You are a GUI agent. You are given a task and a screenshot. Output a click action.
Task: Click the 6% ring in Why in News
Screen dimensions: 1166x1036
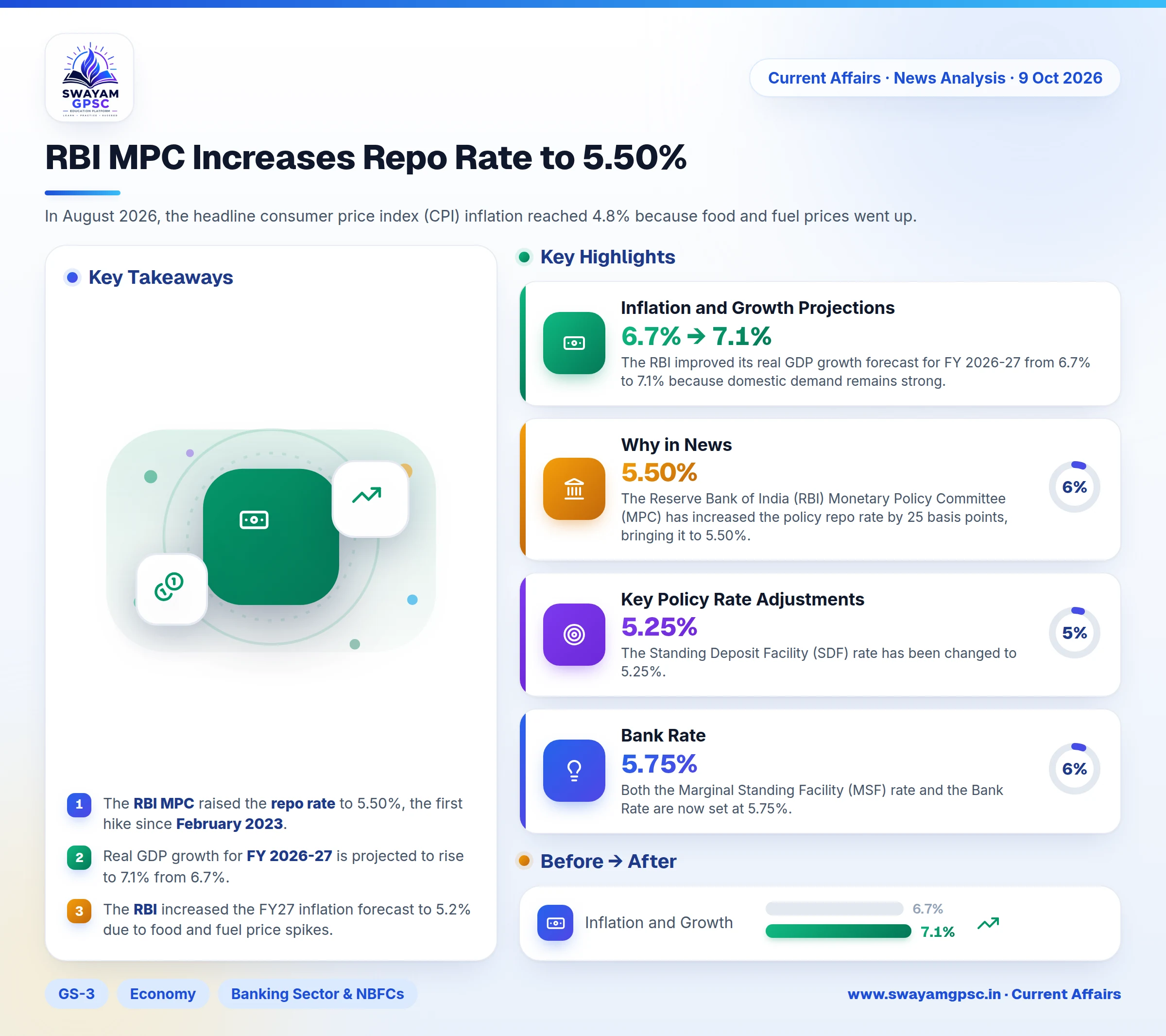pyautogui.click(x=1074, y=486)
